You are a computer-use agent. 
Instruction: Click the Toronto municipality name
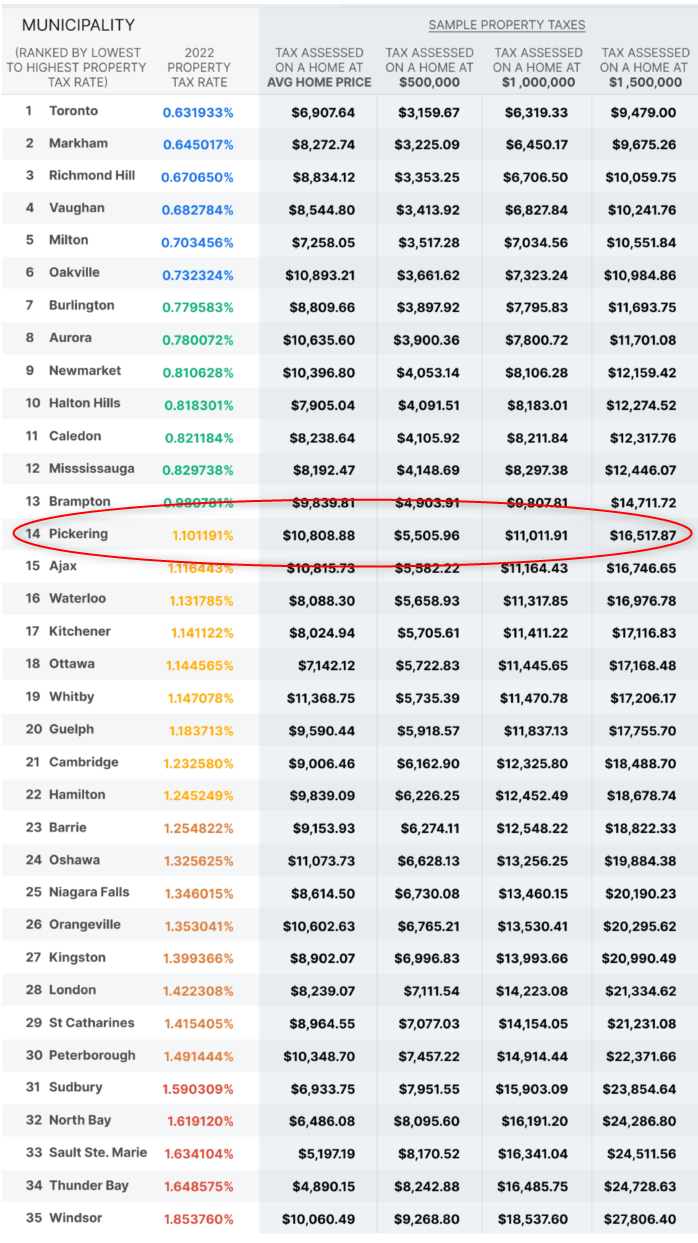point(74,111)
